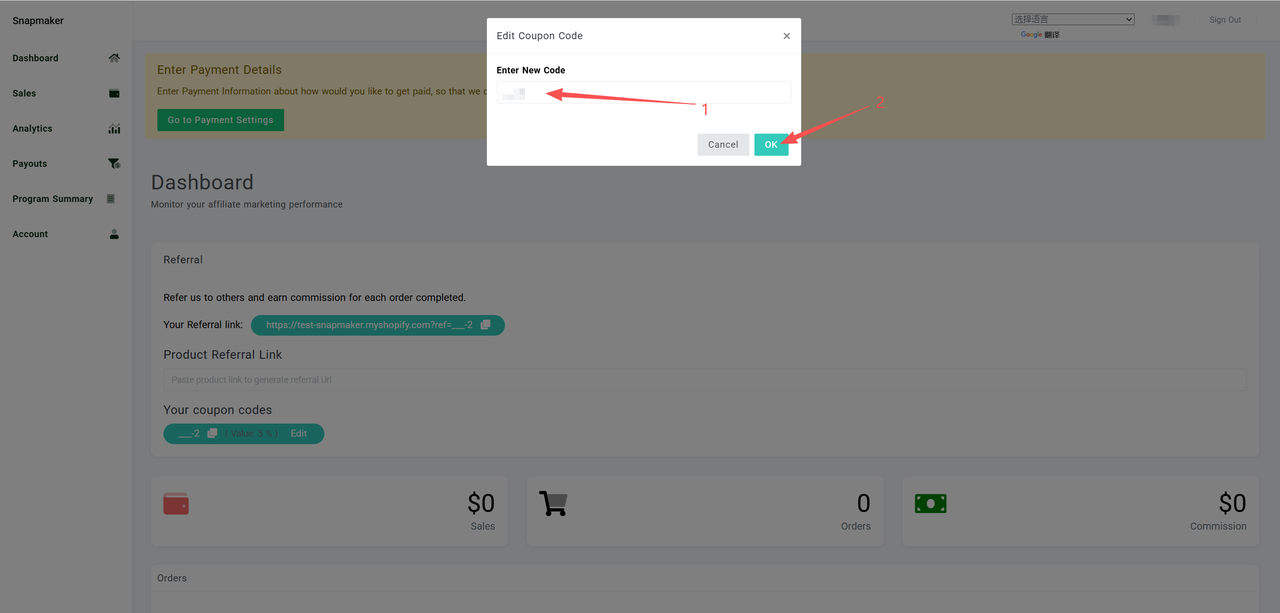
Task: Click the 0 Orders value
Action: click(x=863, y=503)
